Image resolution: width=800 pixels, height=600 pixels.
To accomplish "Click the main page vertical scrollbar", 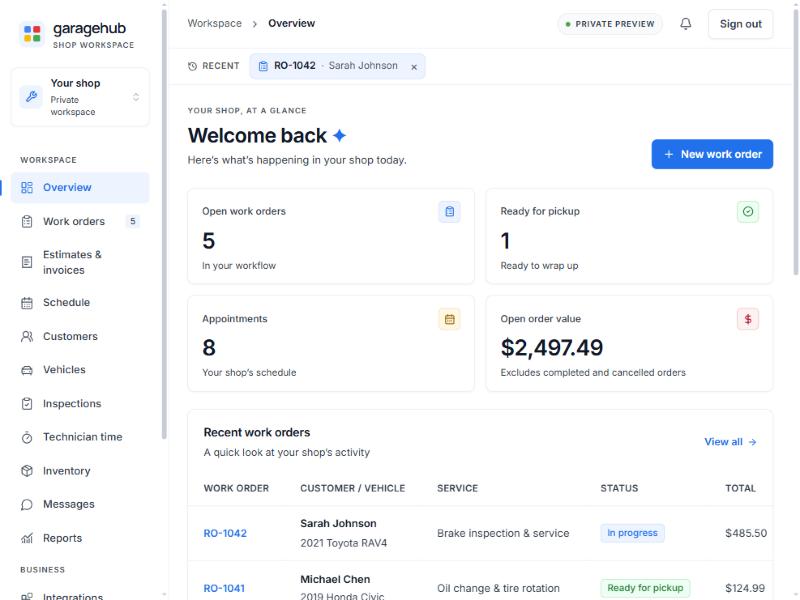I will coord(796,143).
